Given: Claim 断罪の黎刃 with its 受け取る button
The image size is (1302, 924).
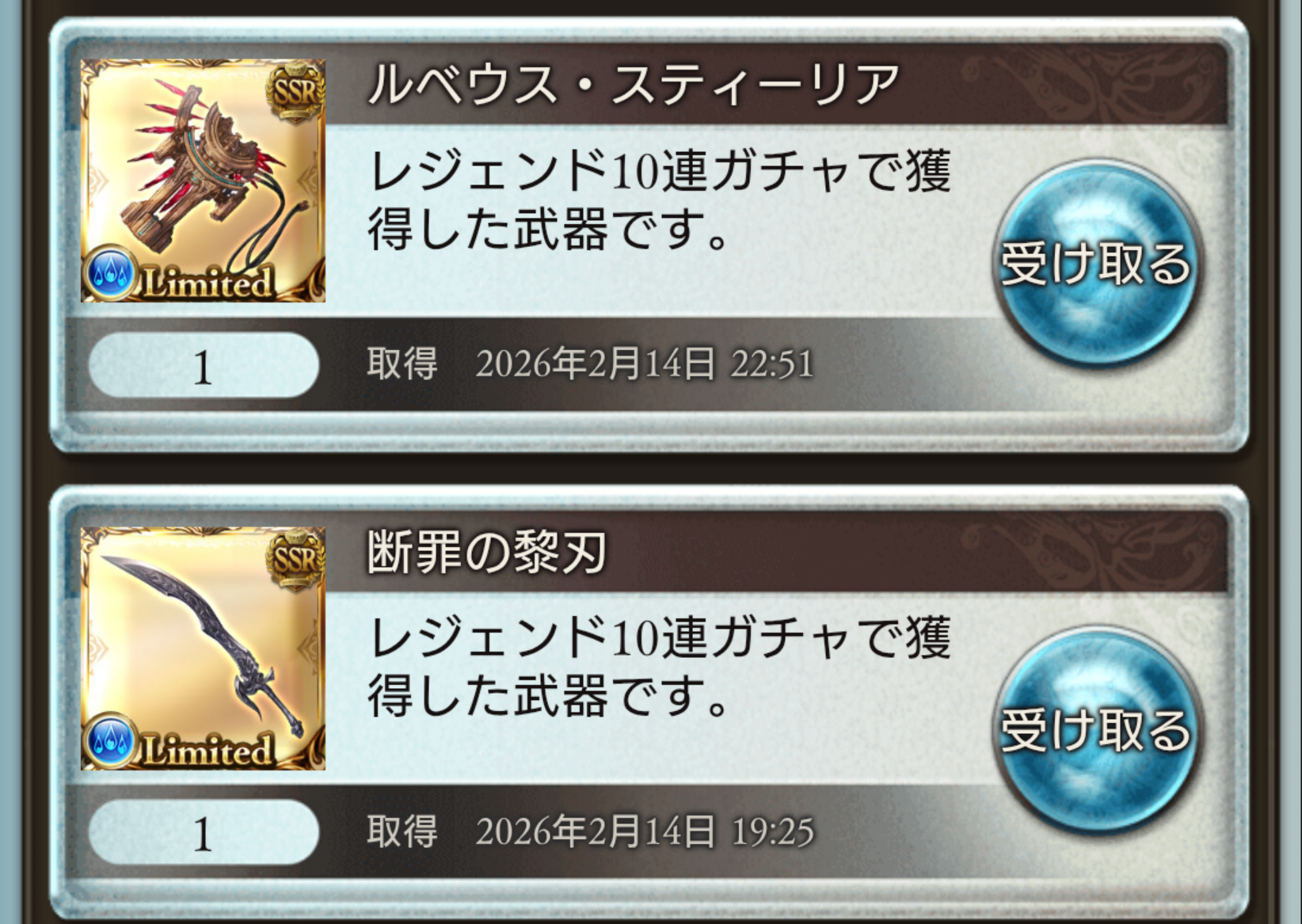Looking at the screenshot, I should pos(1096,730).
